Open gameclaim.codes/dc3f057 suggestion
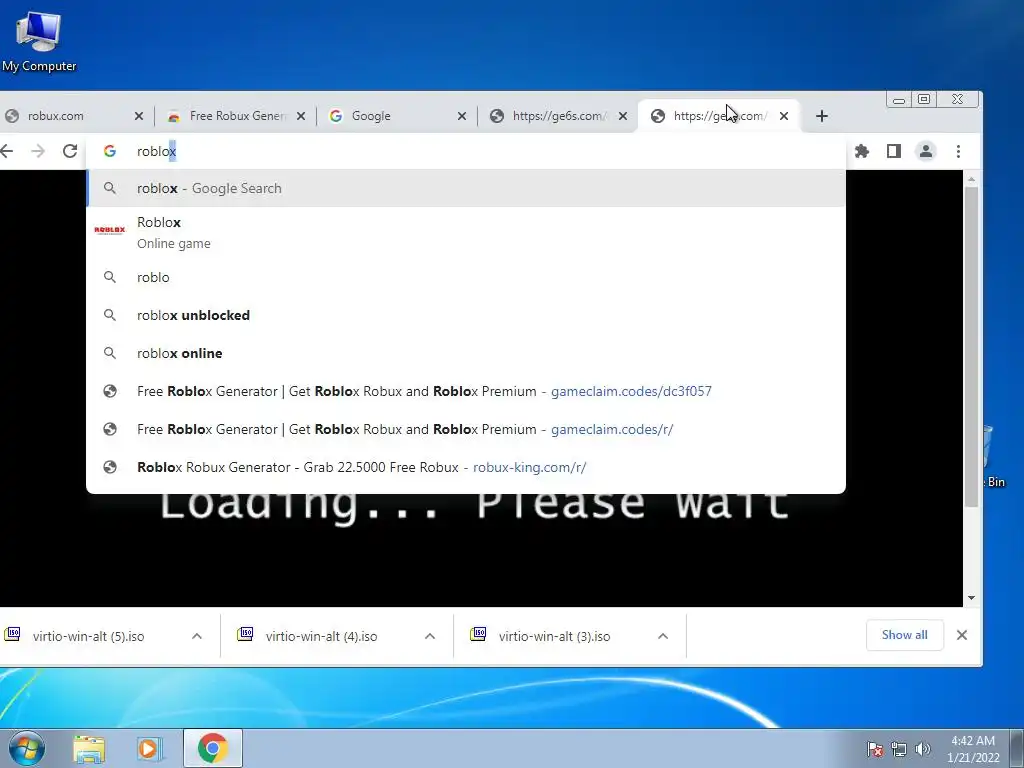 466,391
